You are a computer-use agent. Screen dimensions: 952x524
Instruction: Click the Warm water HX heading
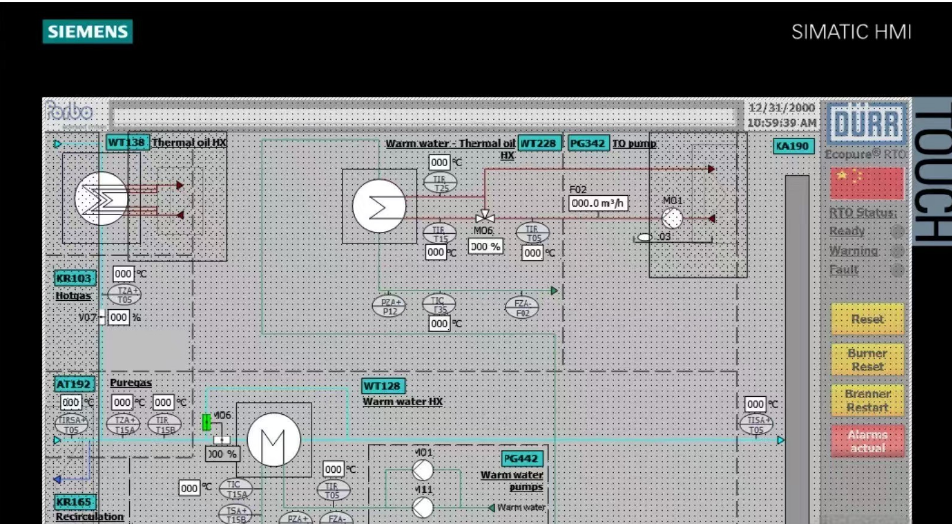point(403,401)
